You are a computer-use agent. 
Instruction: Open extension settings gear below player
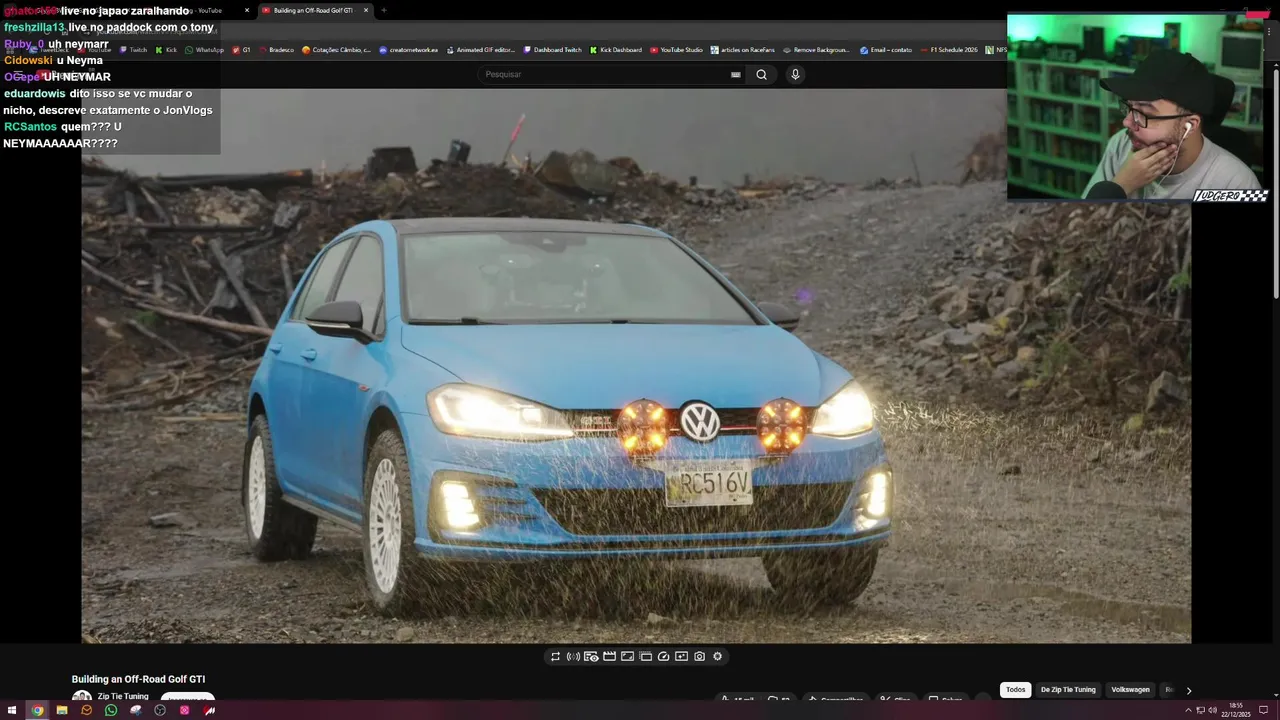717,657
